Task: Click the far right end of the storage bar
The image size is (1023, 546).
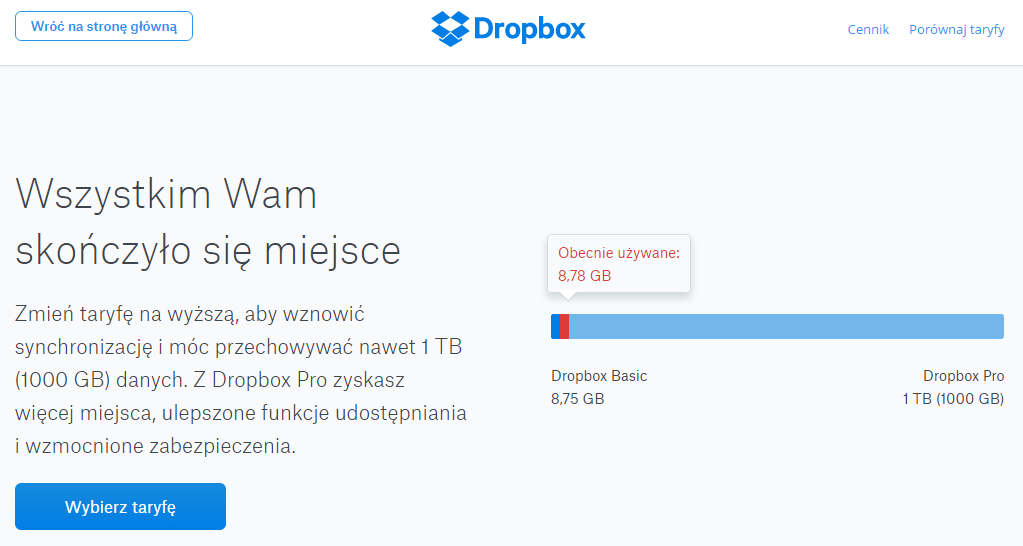Action: 1000,326
